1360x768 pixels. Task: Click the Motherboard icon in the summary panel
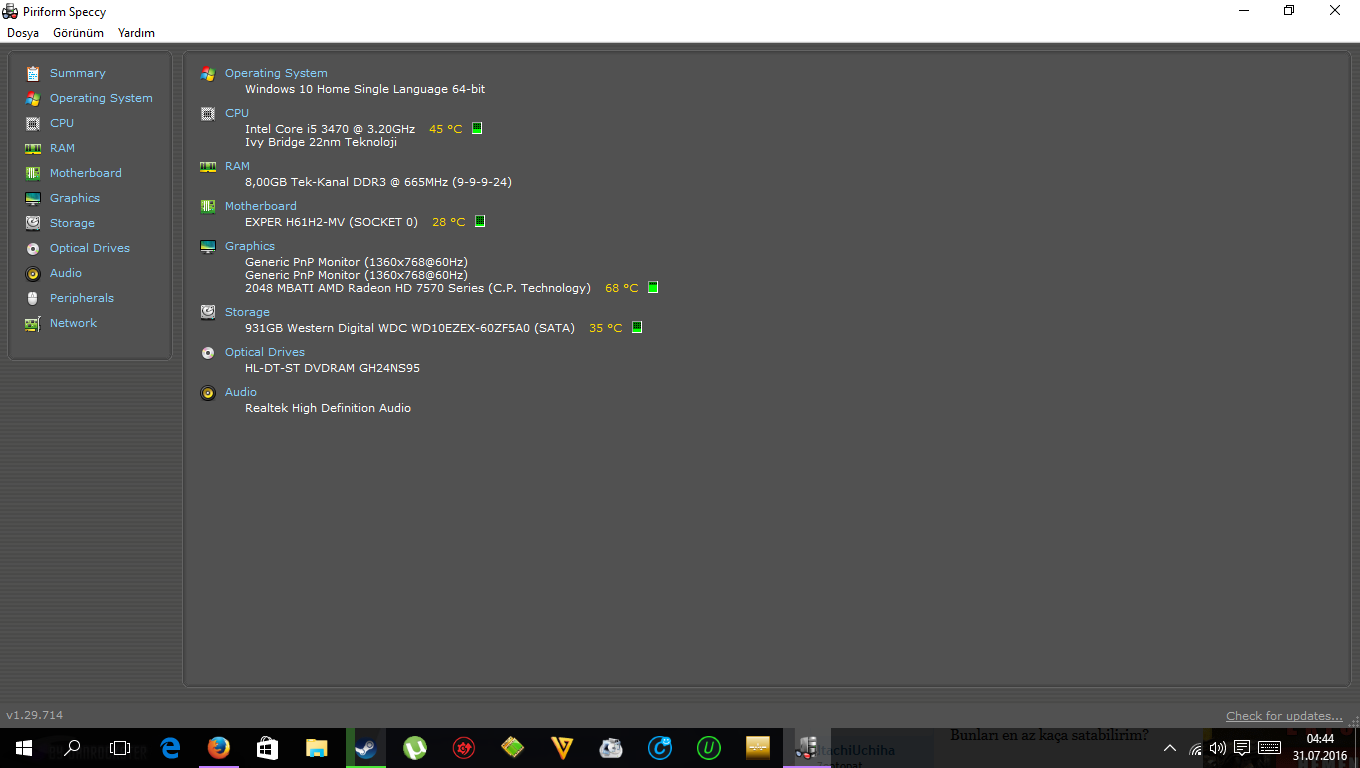[x=208, y=206]
